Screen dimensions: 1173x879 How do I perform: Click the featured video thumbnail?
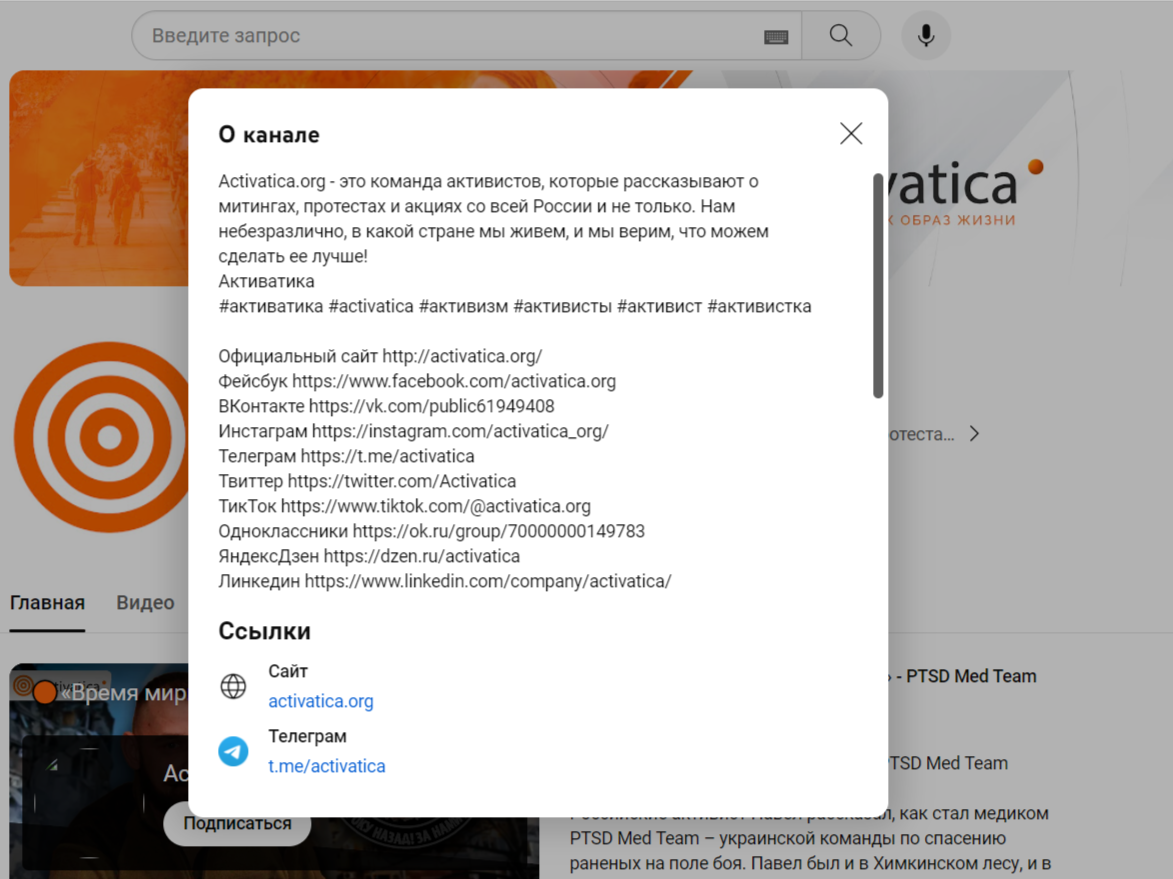[98, 771]
